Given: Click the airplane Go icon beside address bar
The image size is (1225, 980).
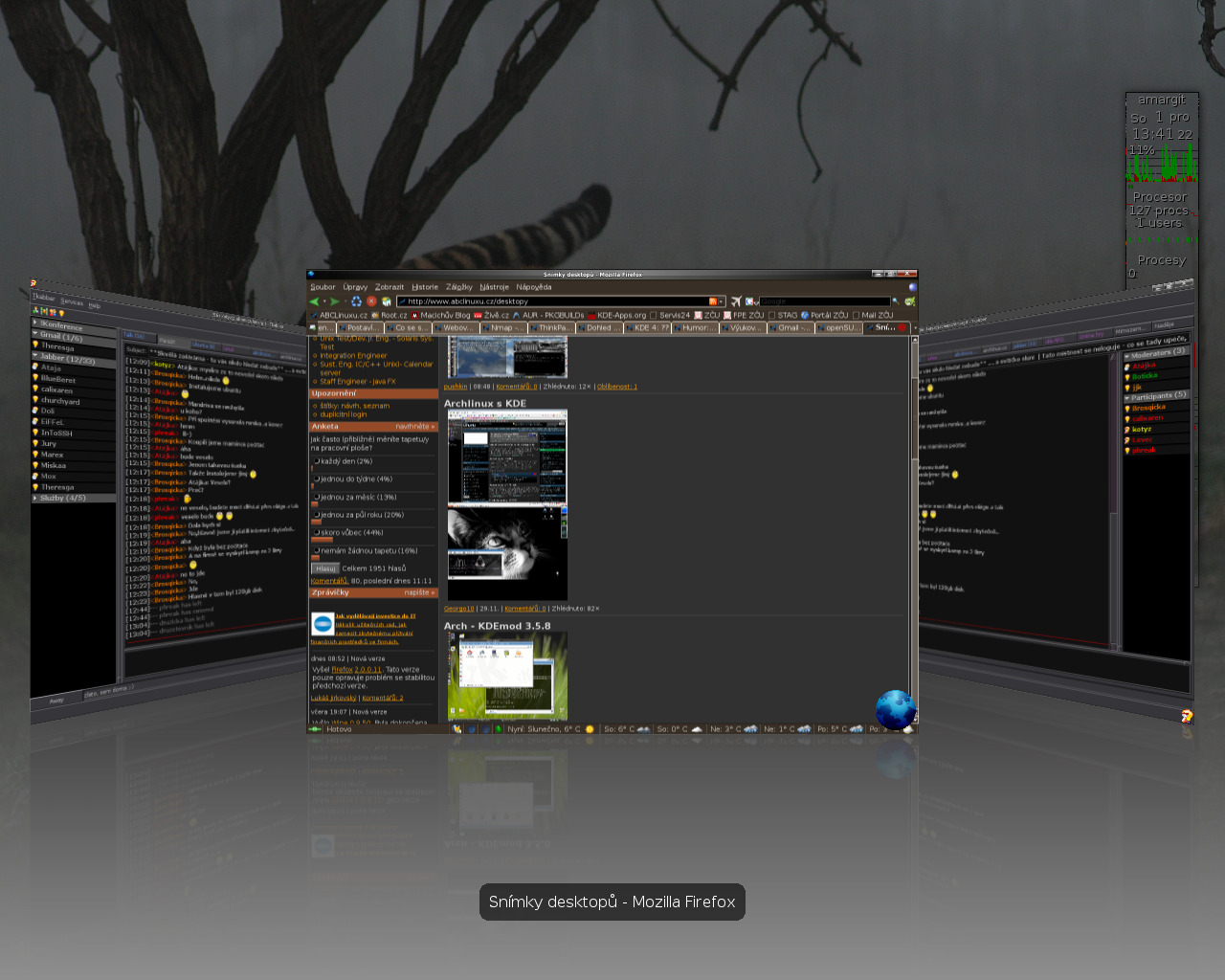Looking at the screenshot, I should click(x=736, y=301).
